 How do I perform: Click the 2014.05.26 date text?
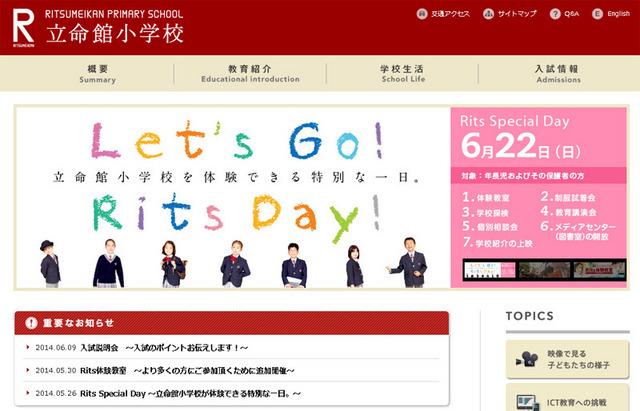pyautogui.click(x=56, y=393)
